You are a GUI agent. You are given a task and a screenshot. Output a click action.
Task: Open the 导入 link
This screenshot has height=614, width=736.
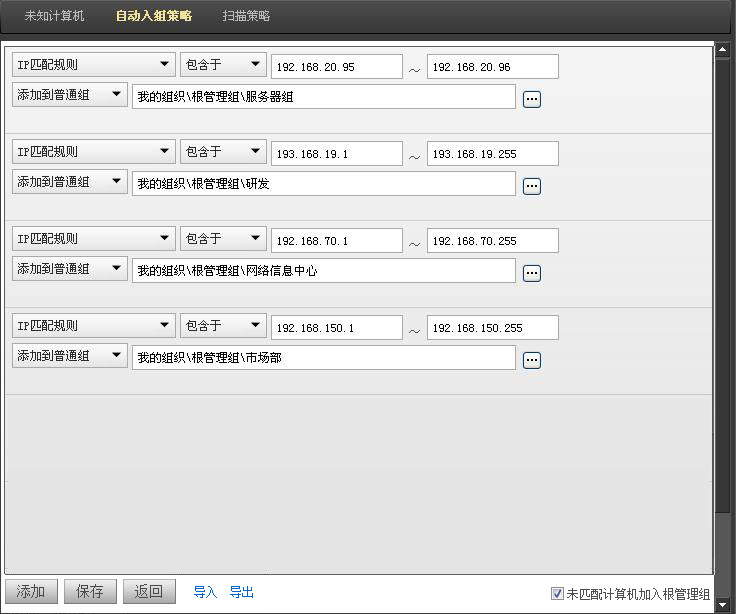[x=205, y=592]
